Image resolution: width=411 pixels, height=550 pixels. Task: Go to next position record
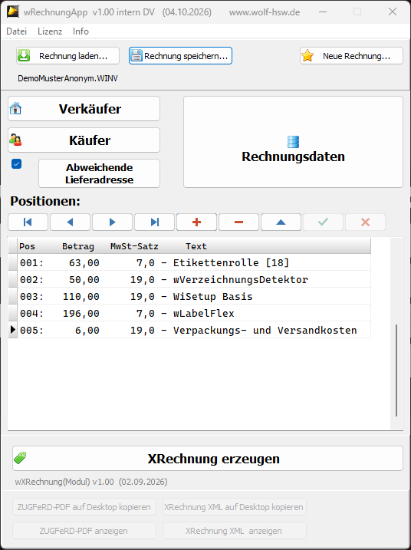click(112, 222)
